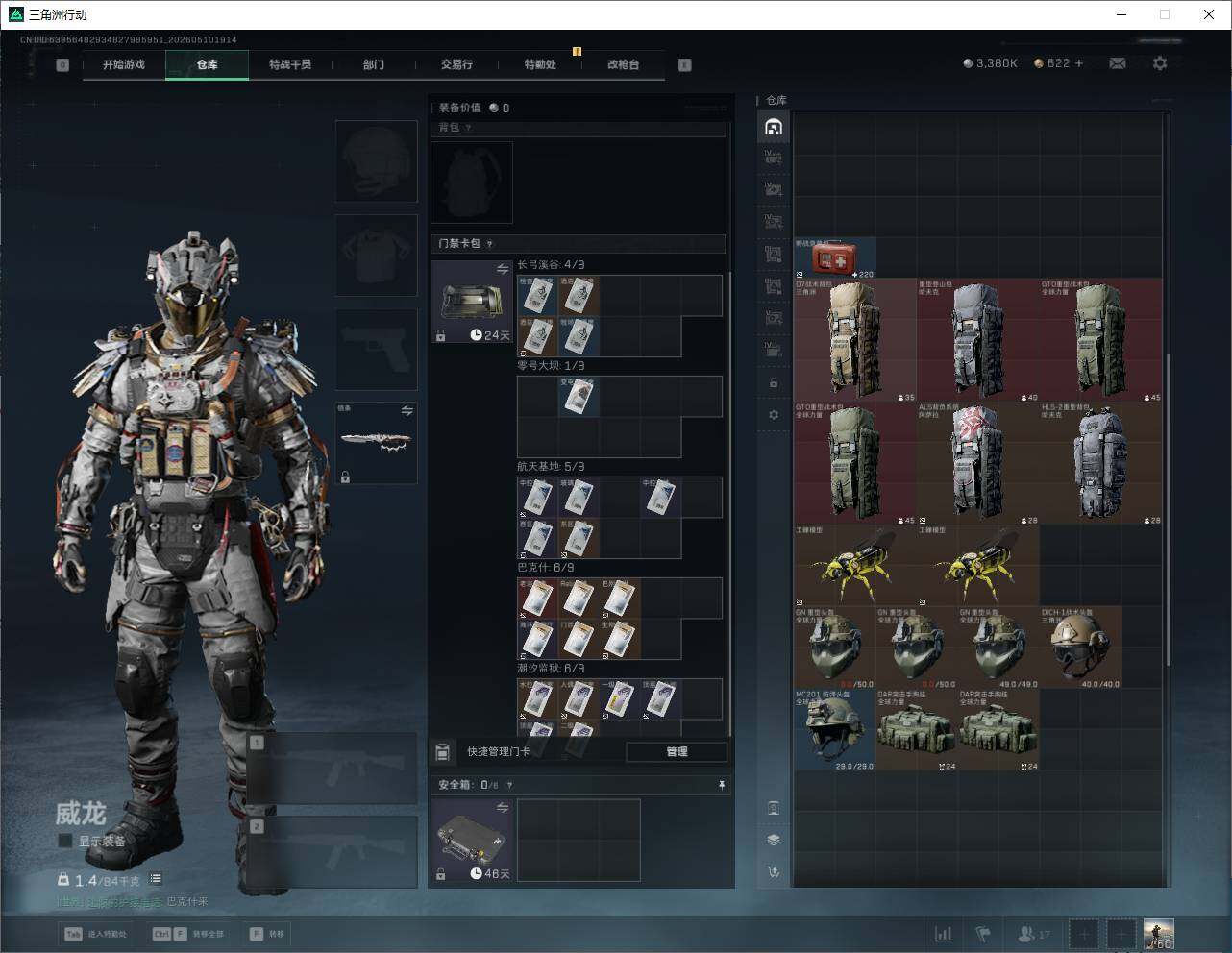Viewport: 1232px width, 953px height.
Task: Click the locked warehouse slot icon in sidebar
Action: (774, 383)
